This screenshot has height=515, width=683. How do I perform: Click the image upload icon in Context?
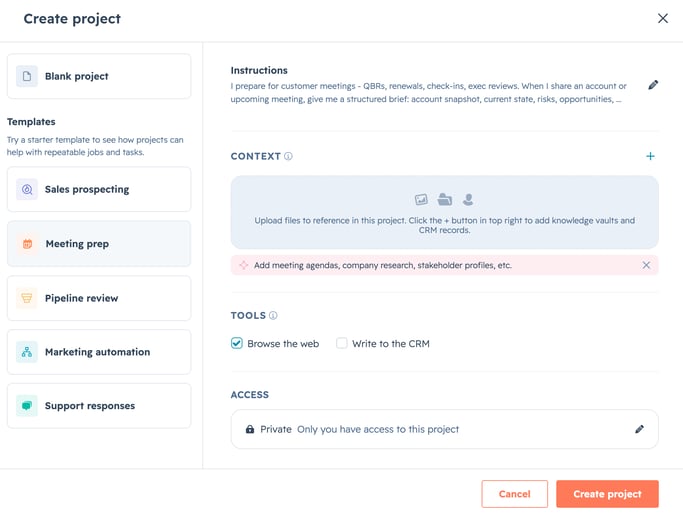click(x=421, y=200)
